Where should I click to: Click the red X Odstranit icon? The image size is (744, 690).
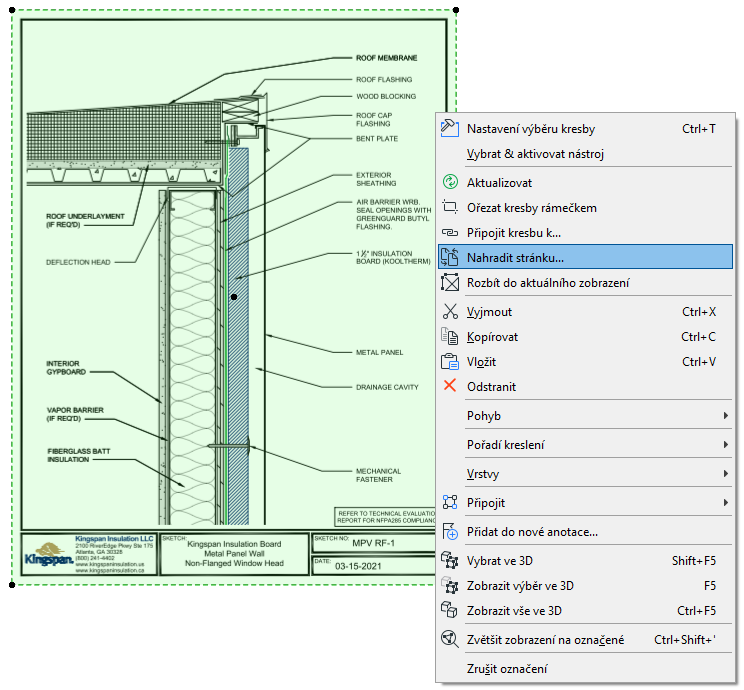tap(449, 387)
